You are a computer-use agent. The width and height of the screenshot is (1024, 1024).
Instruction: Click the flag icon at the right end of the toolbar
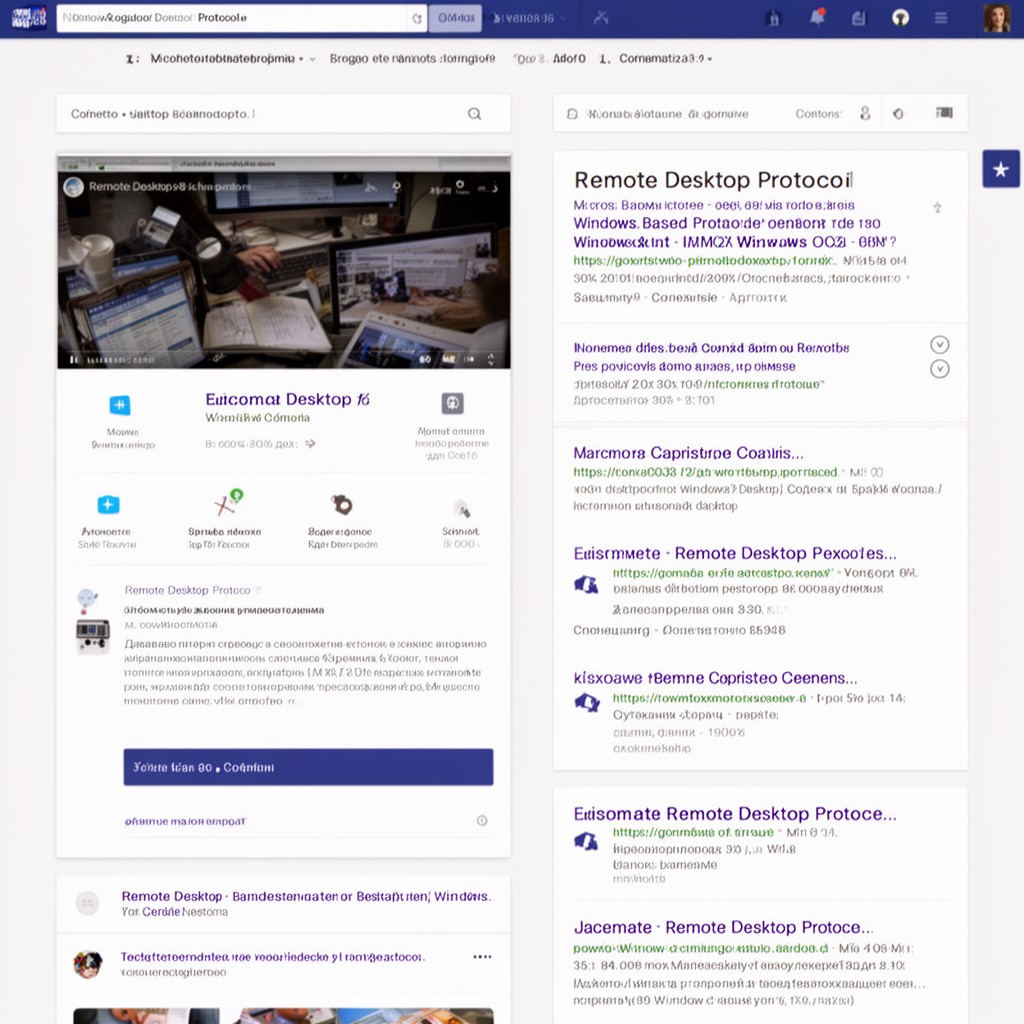[944, 113]
